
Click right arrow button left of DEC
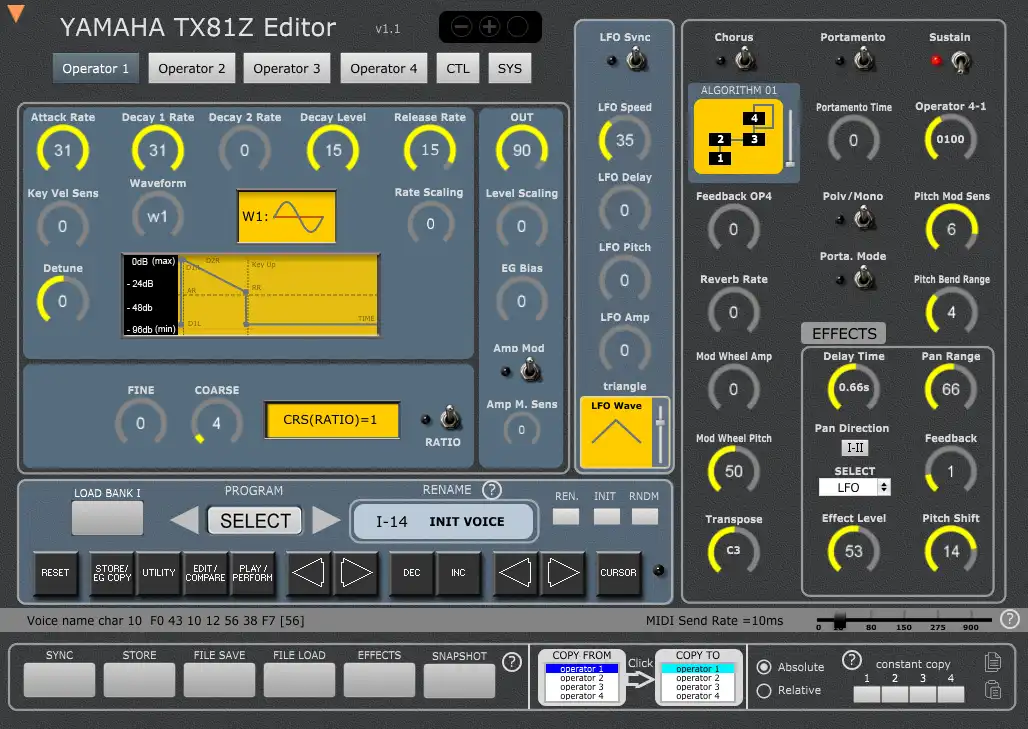tap(356, 573)
